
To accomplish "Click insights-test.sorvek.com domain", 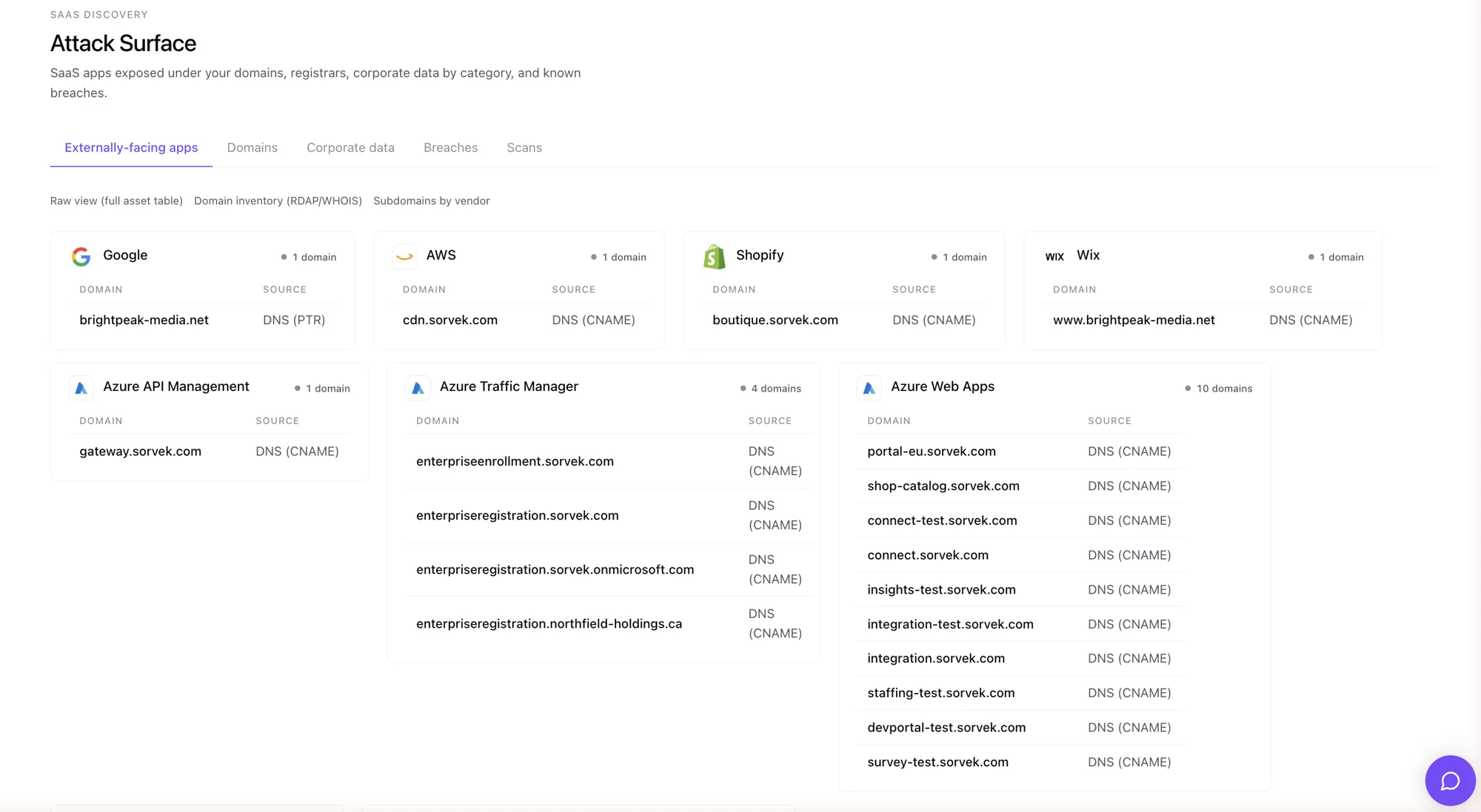I will coord(941,589).
